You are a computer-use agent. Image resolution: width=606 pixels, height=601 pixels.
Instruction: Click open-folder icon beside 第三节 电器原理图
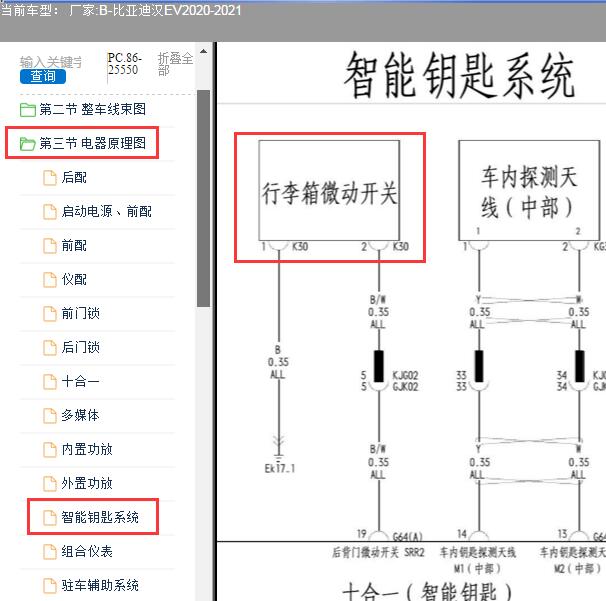pyautogui.click(x=28, y=144)
